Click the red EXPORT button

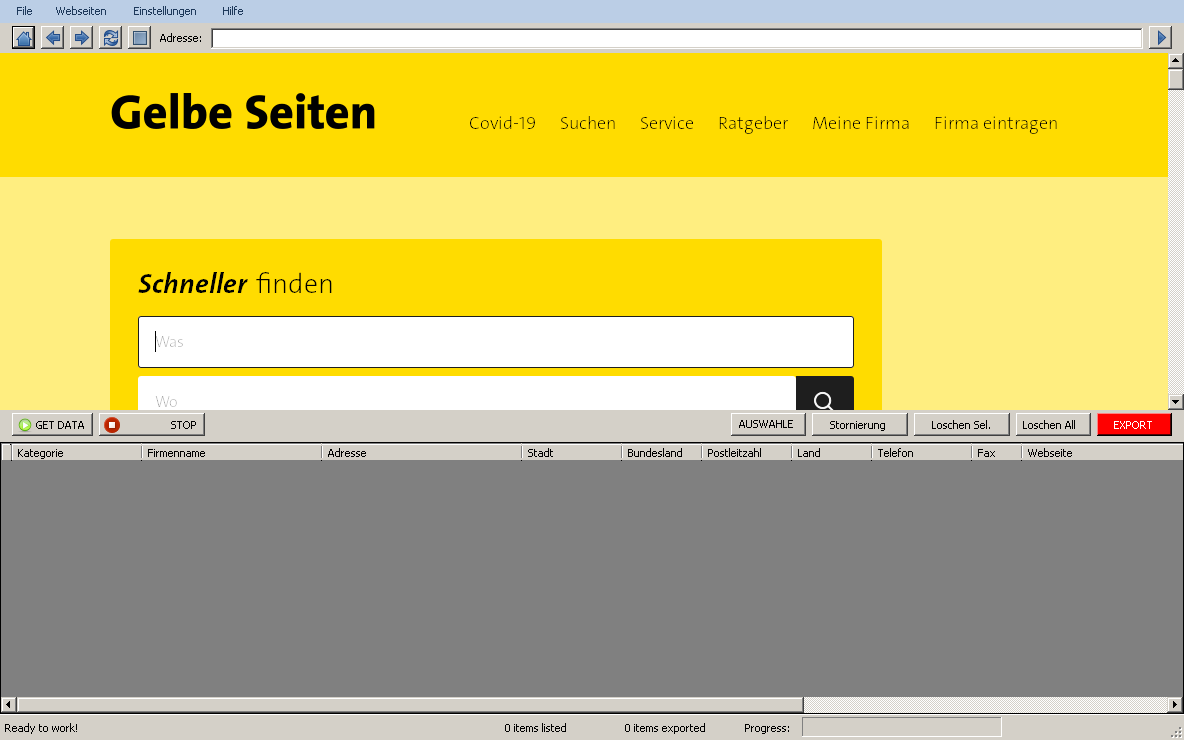(1133, 425)
